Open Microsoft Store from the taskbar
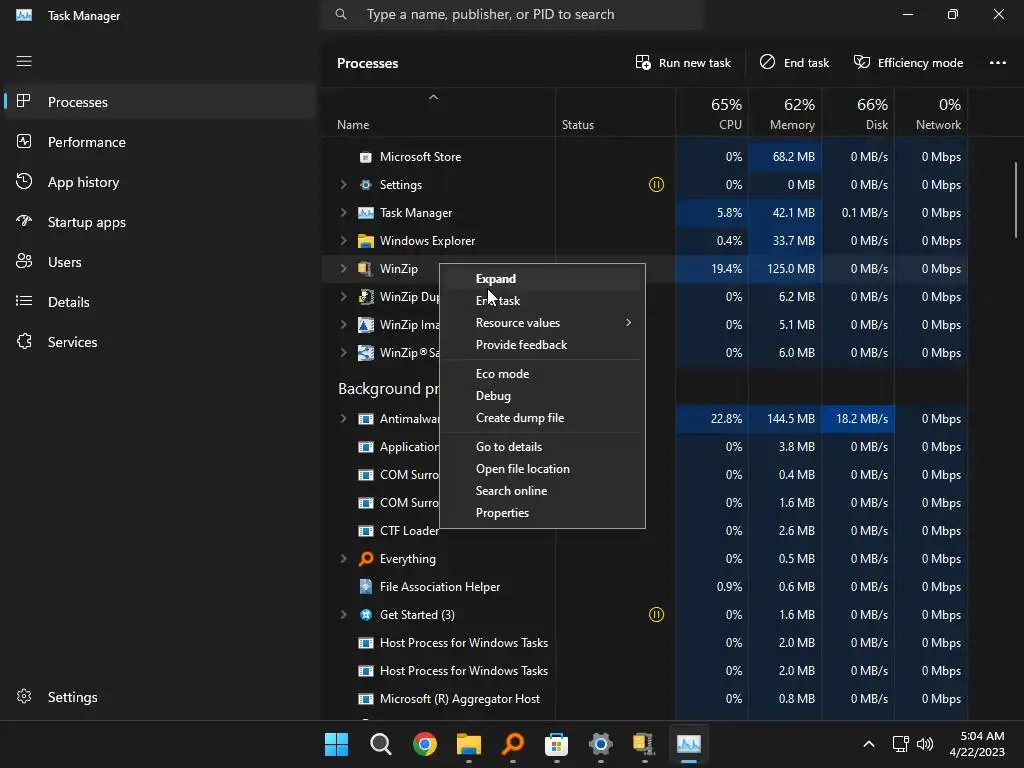Screen dimensions: 1024x768 (556, 744)
